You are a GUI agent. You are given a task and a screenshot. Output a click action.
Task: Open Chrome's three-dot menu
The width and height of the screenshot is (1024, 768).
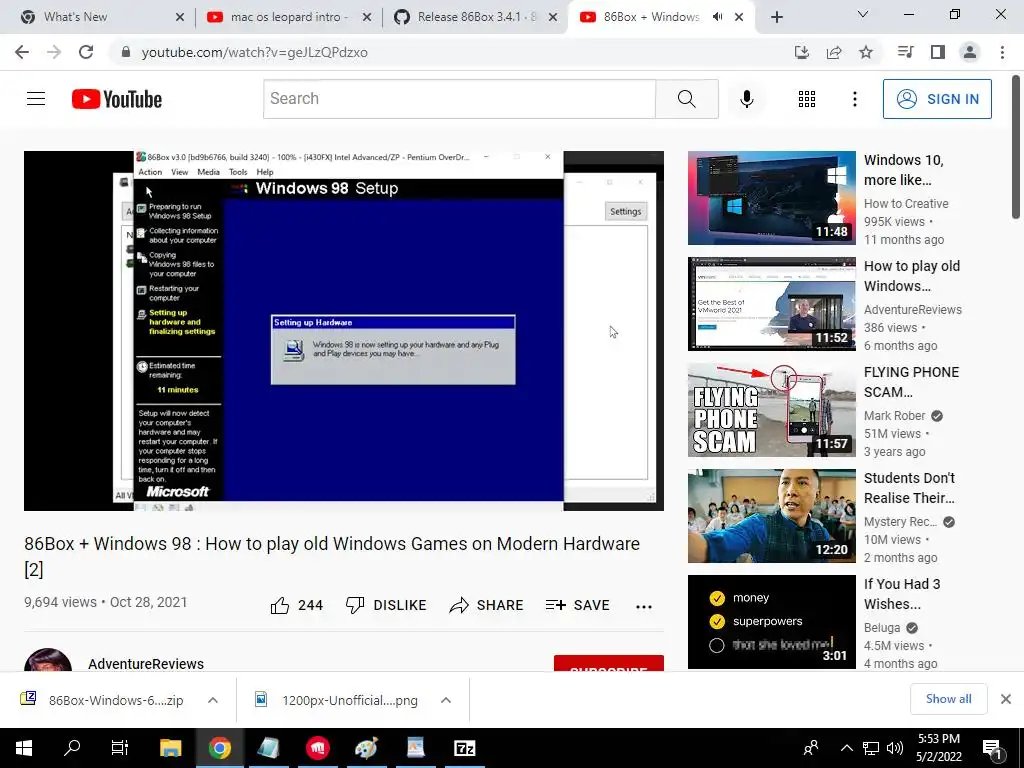coord(1002,52)
